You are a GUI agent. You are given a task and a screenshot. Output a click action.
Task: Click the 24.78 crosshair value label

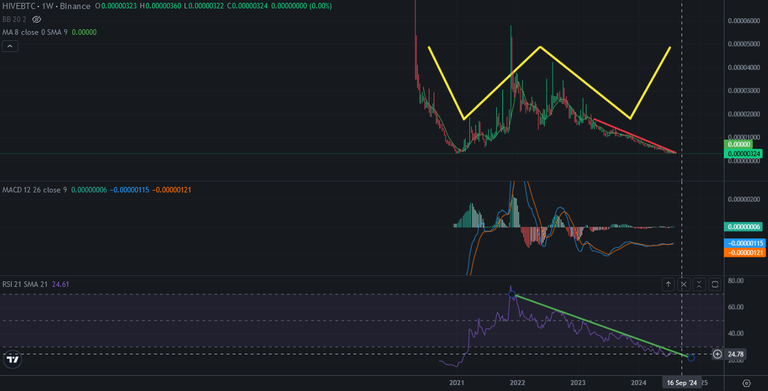[736, 354]
